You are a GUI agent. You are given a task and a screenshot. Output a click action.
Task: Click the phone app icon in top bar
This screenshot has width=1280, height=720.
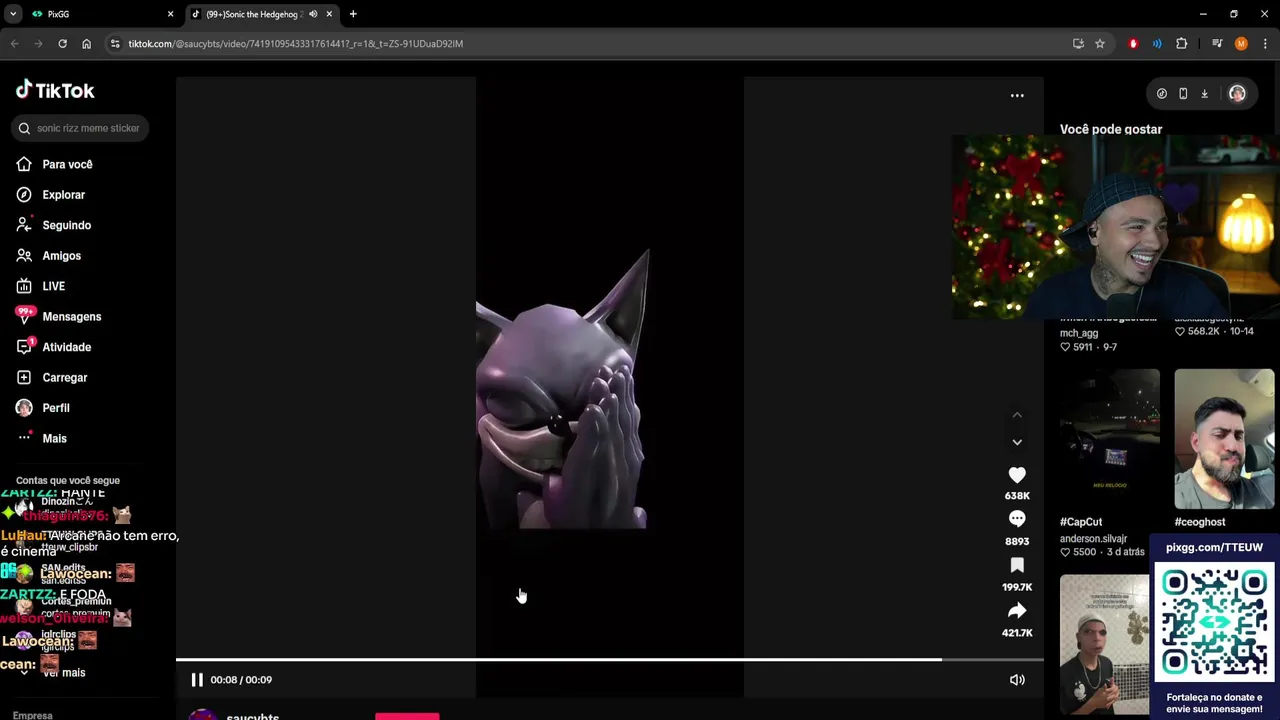(1183, 94)
